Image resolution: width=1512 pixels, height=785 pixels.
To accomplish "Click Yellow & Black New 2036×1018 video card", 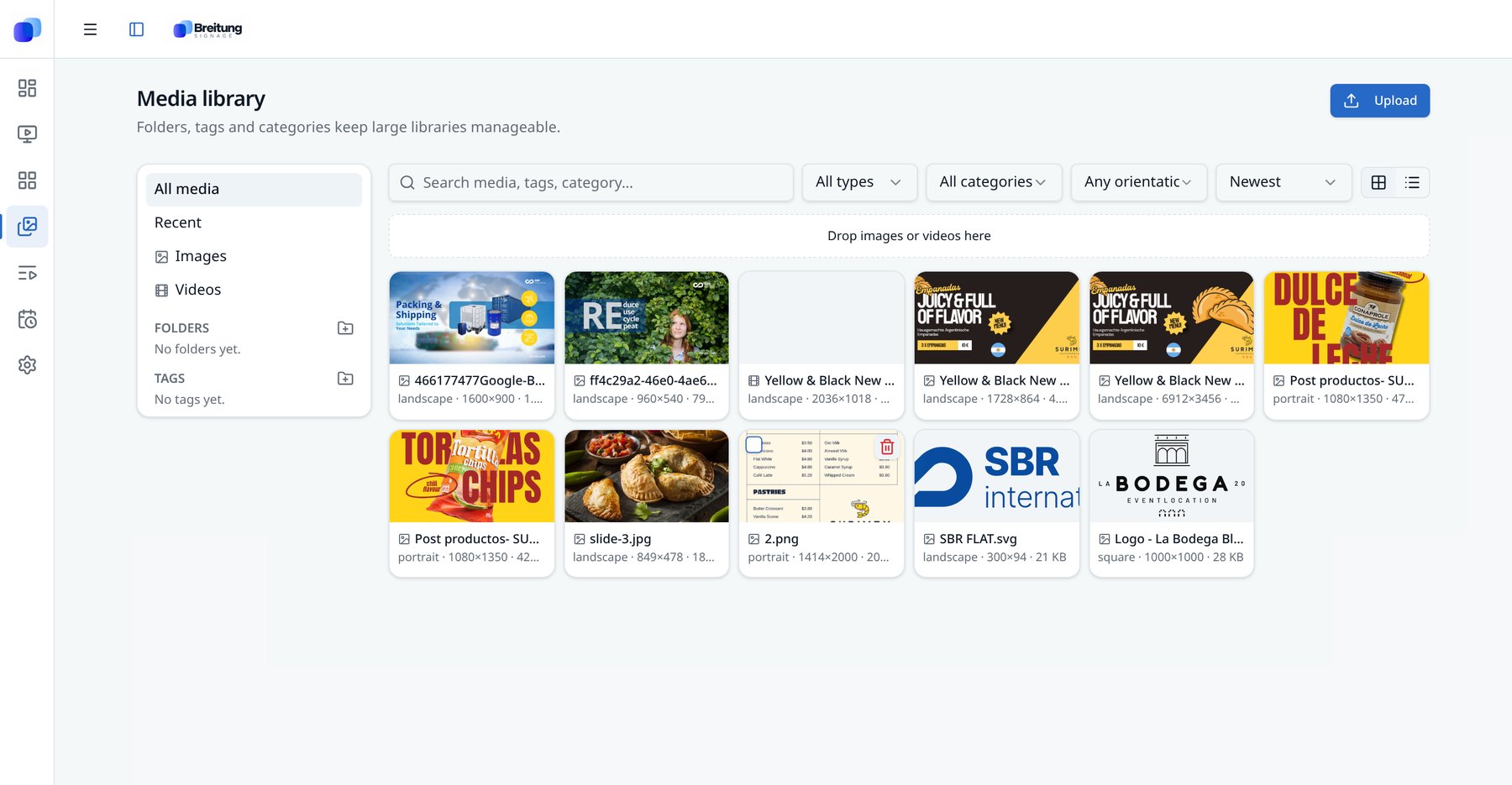I will (822, 345).
